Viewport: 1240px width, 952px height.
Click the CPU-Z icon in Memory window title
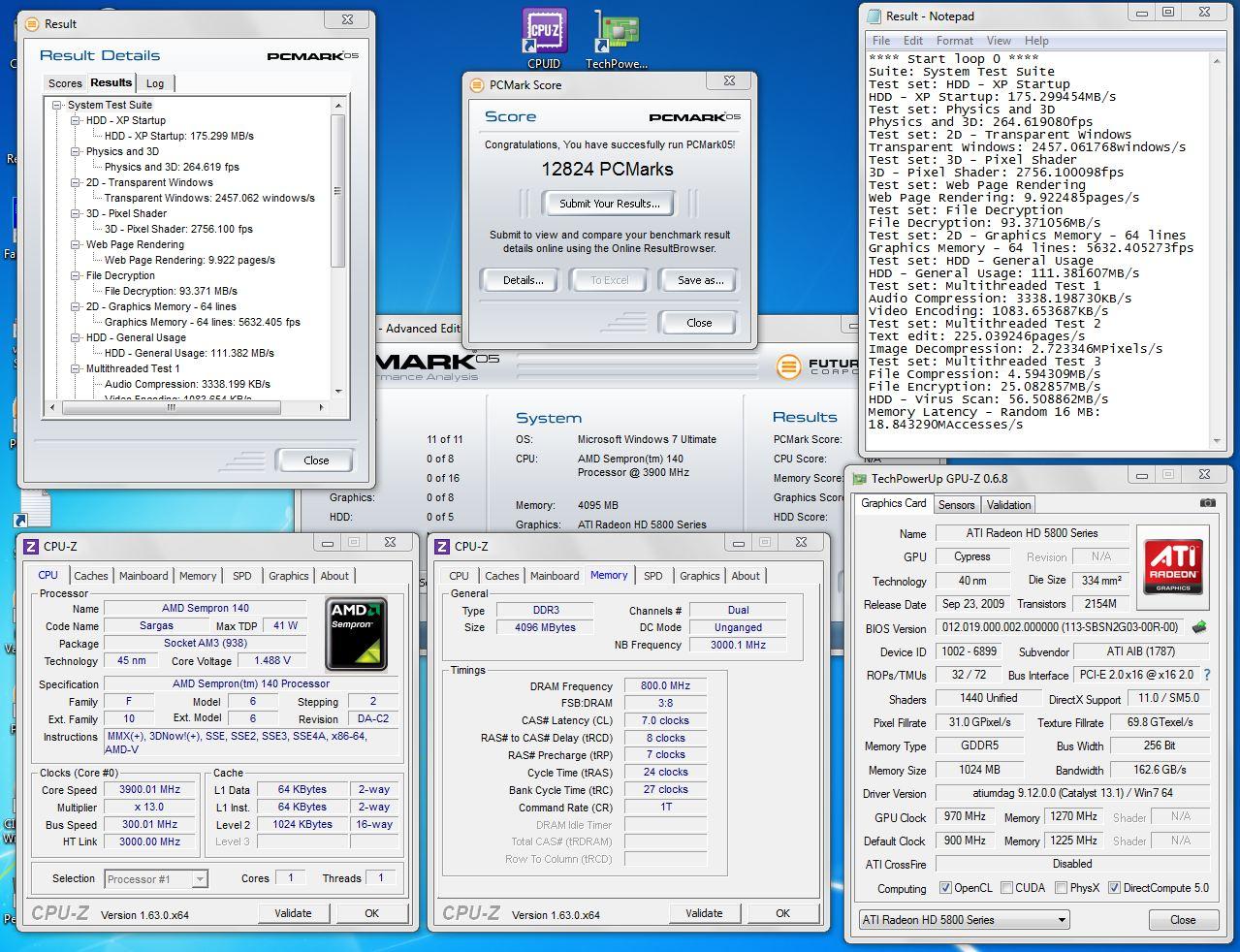[442, 547]
